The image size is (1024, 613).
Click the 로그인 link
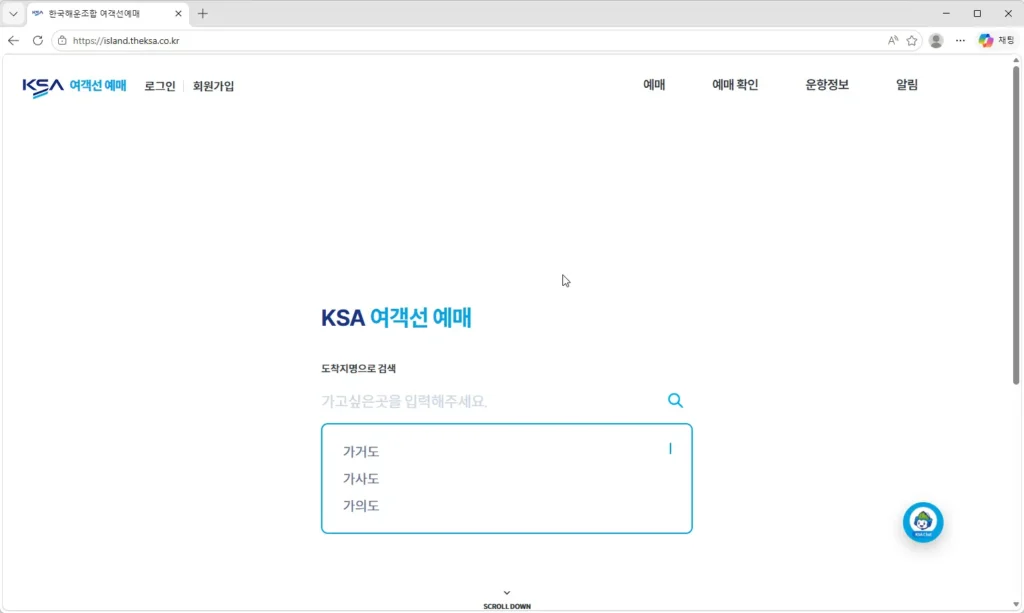pos(160,86)
